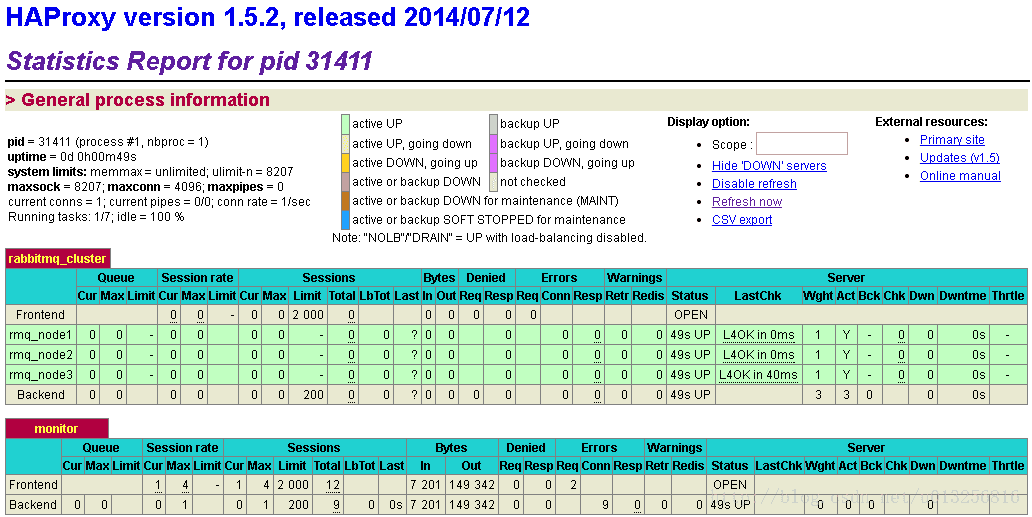This screenshot has width=1032, height=517.
Task: Click Dwntme column header in rabbitmq_cluster table
Action: pyautogui.click(x=964, y=296)
